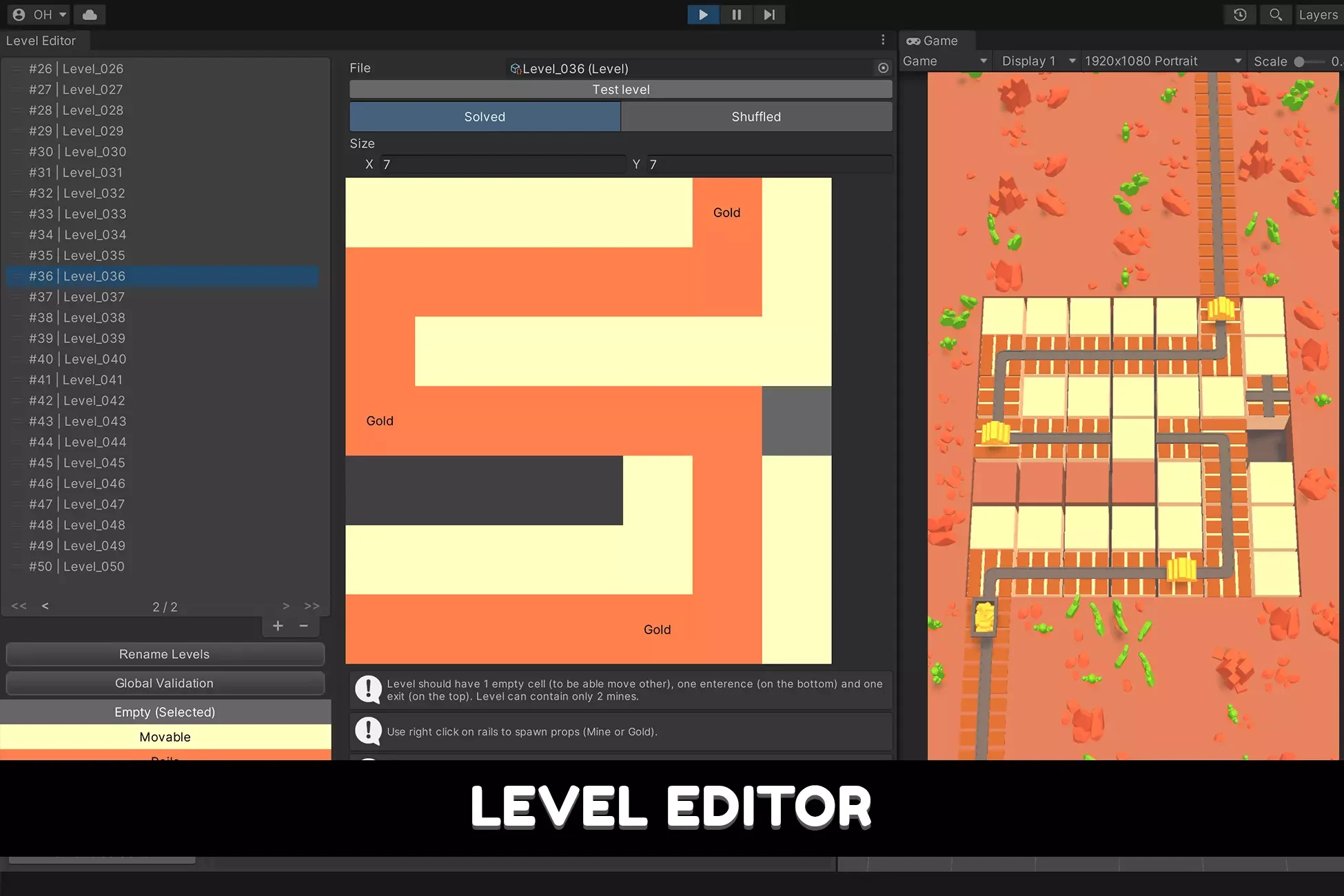
Task: Switch to the Shuffled view toggle
Action: (756, 116)
